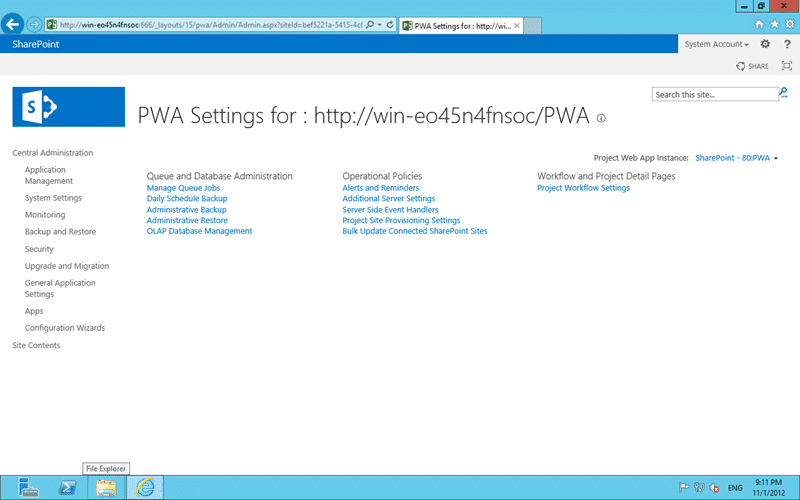Open Project Site Provisioning Settings link
This screenshot has height=500, width=800.
click(402, 220)
